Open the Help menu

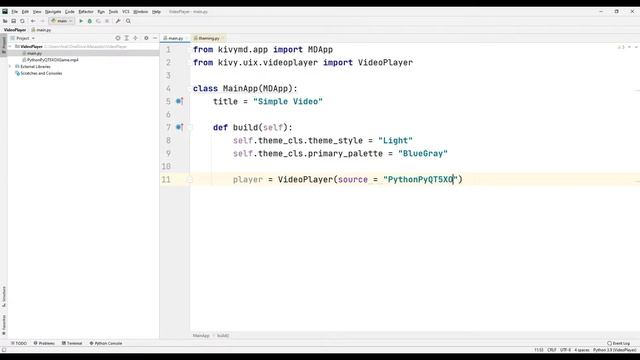156,12
